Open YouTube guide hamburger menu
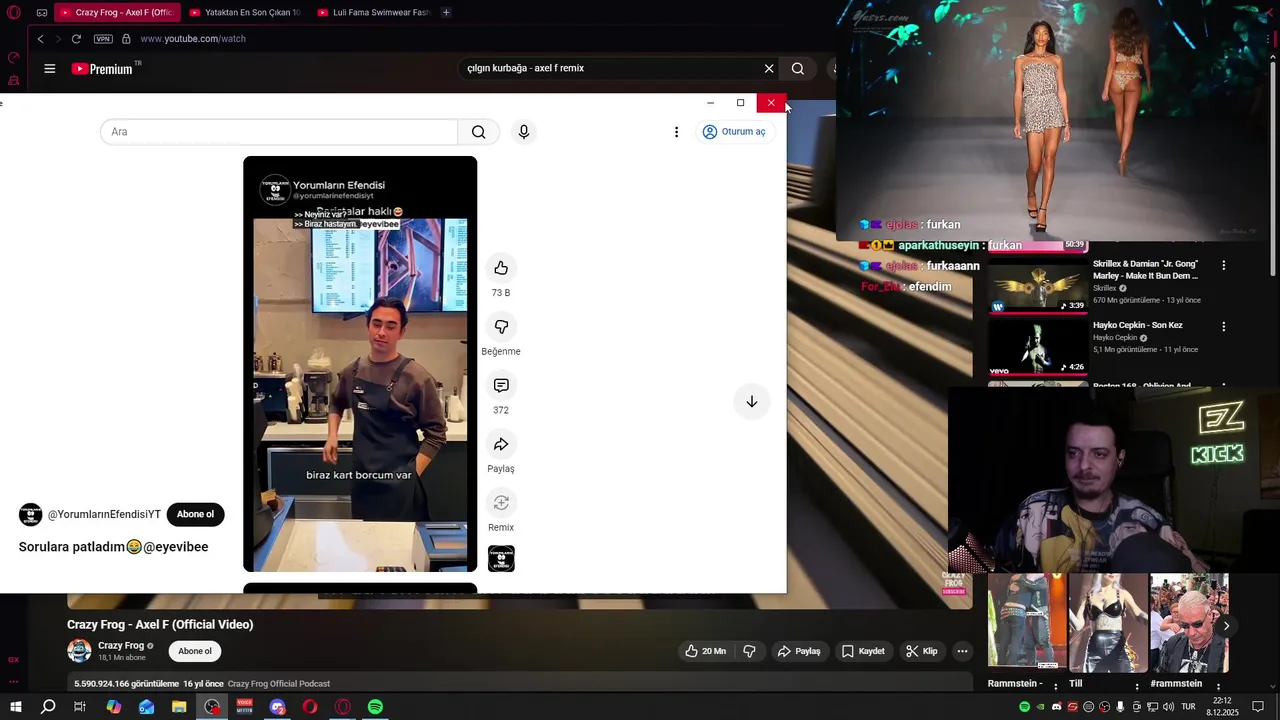Image resolution: width=1280 pixels, height=720 pixels. (x=49, y=69)
